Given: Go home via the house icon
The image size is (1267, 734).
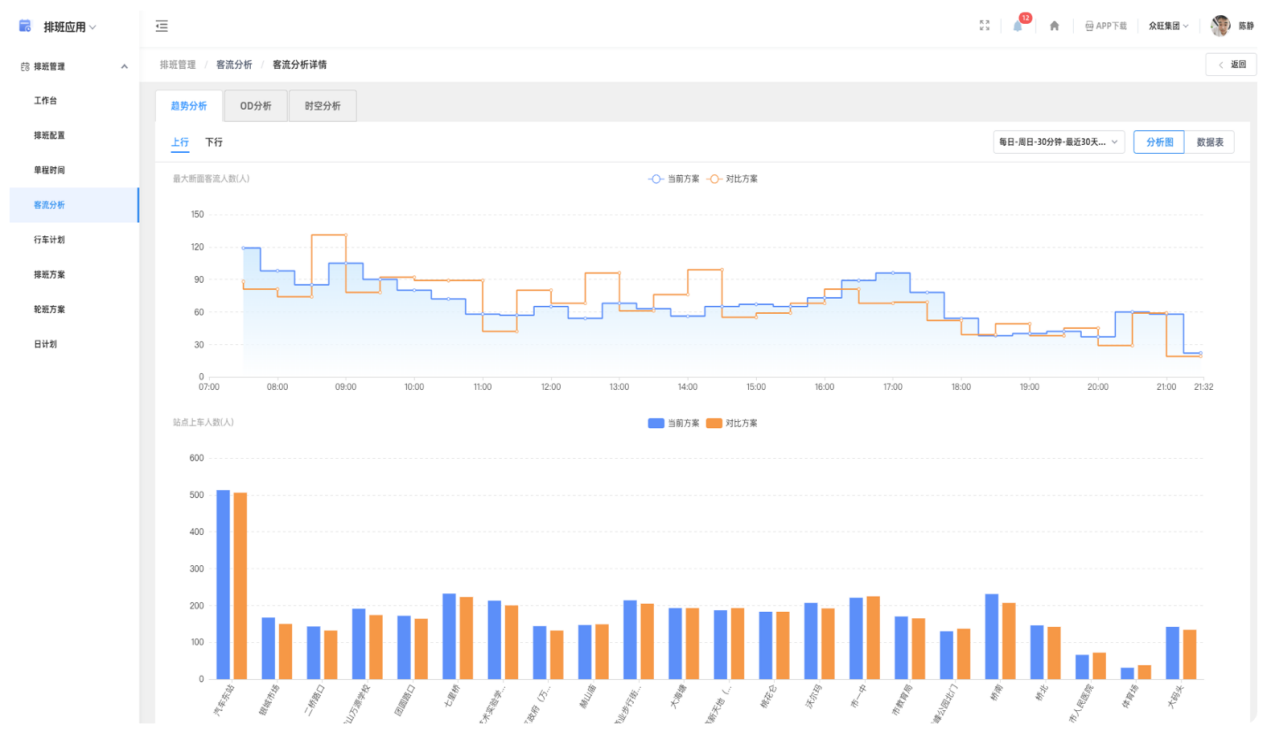Looking at the screenshot, I should [1054, 26].
